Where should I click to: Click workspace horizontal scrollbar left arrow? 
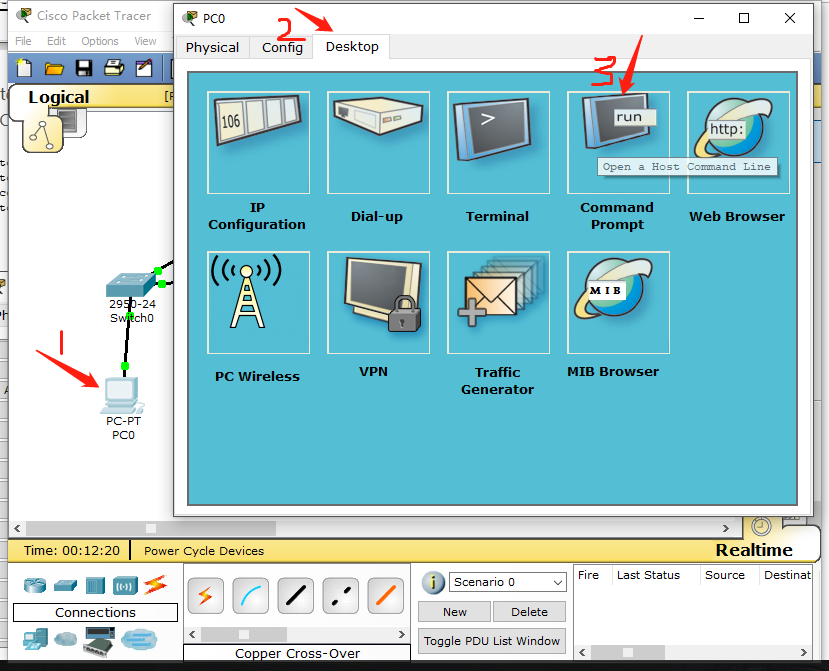17,528
